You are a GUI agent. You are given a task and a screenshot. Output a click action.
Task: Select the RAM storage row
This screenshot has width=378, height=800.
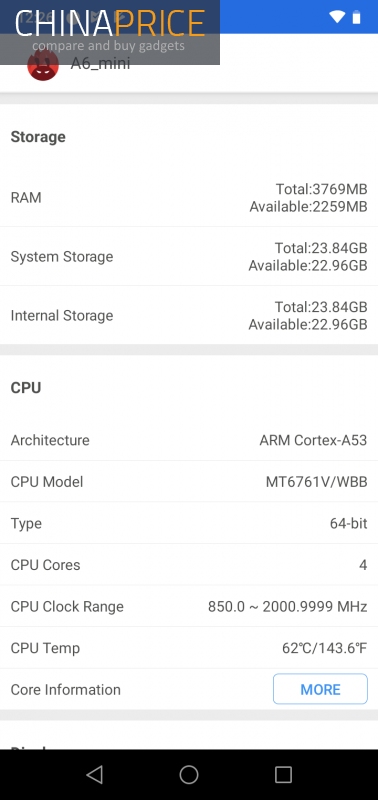pyautogui.click(x=189, y=197)
